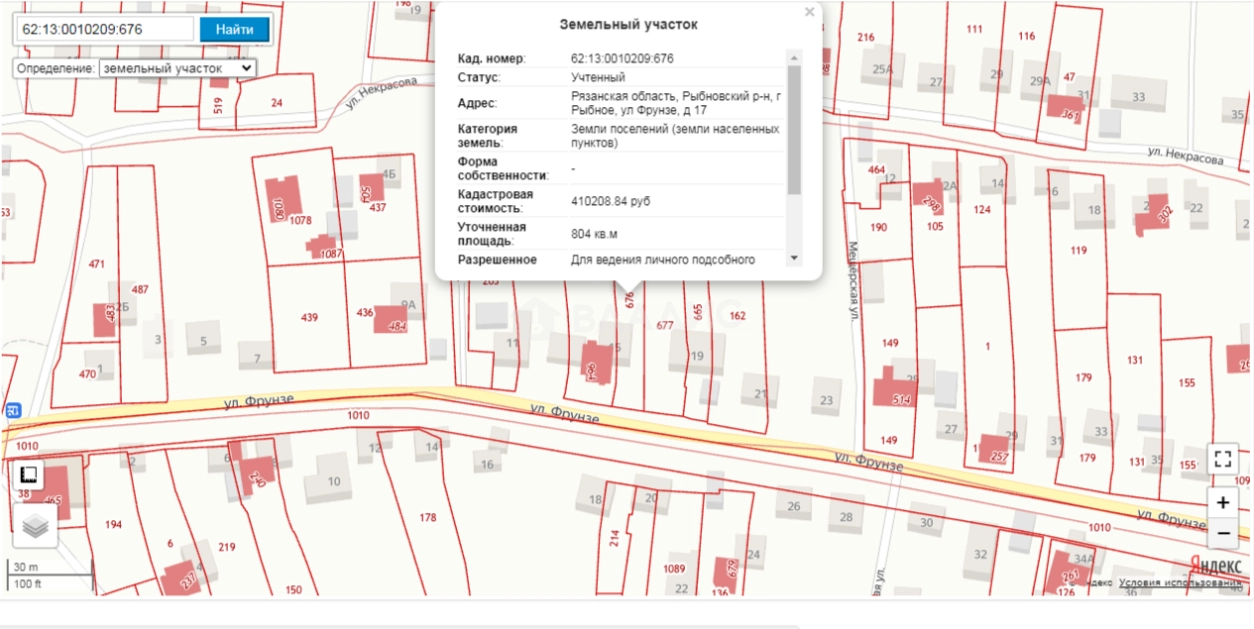Click the popup scrollbar up arrow
1254x629 pixels.
(794, 58)
